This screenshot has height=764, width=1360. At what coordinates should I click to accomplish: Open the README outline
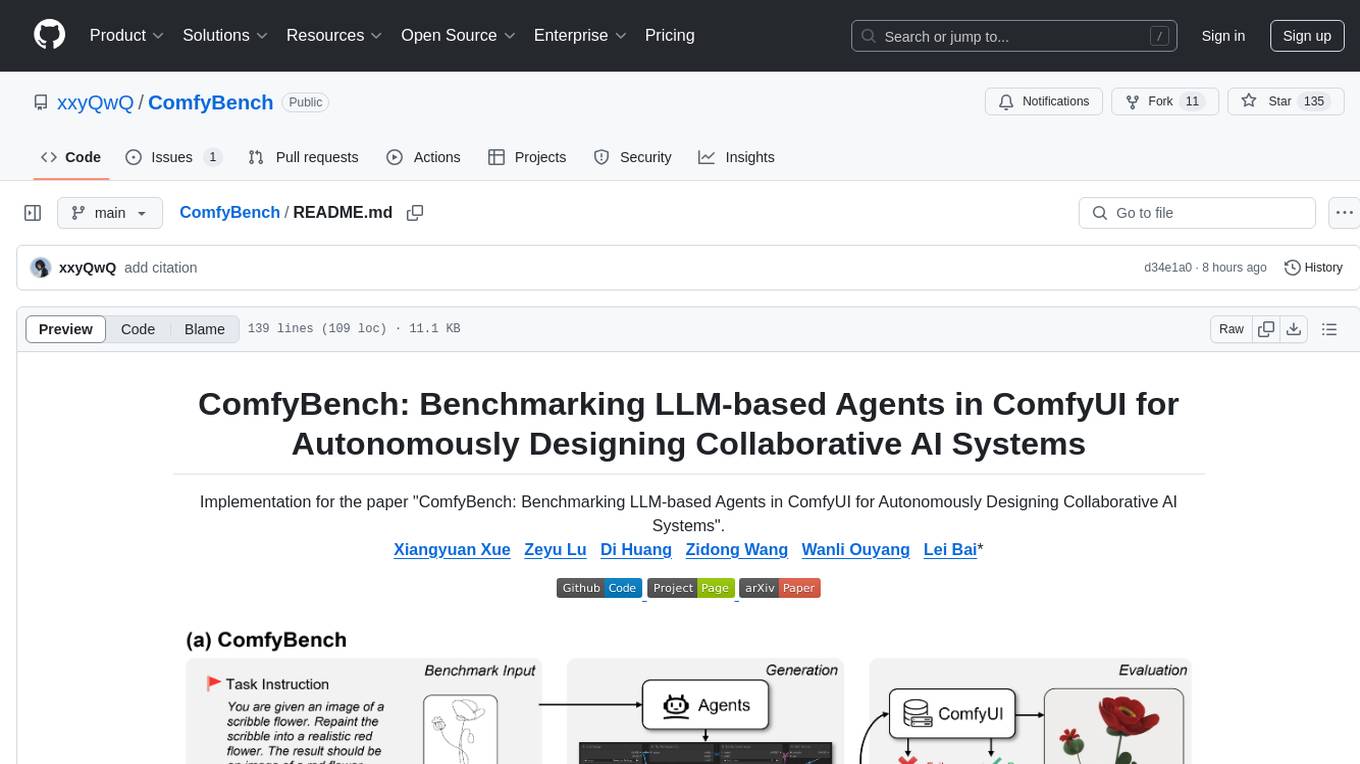pyautogui.click(x=1329, y=329)
